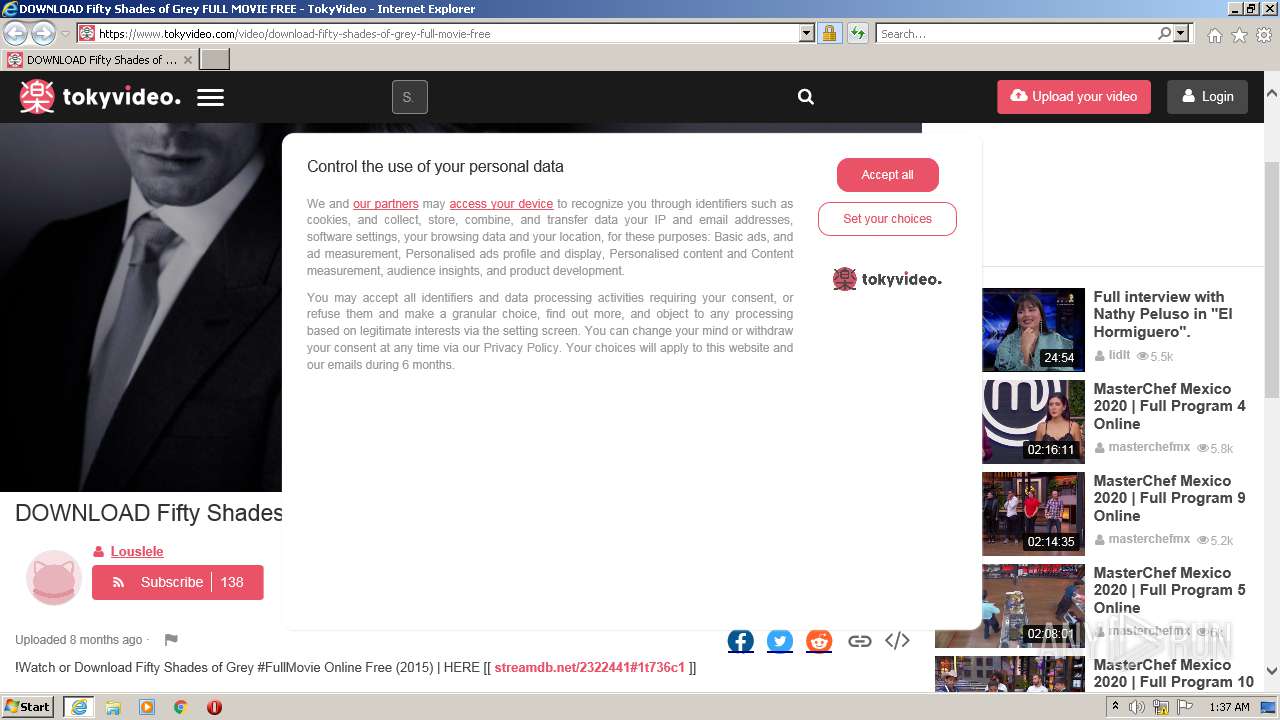Click the scrollbar down arrow
The width and height of the screenshot is (1280, 720).
(1272, 671)
